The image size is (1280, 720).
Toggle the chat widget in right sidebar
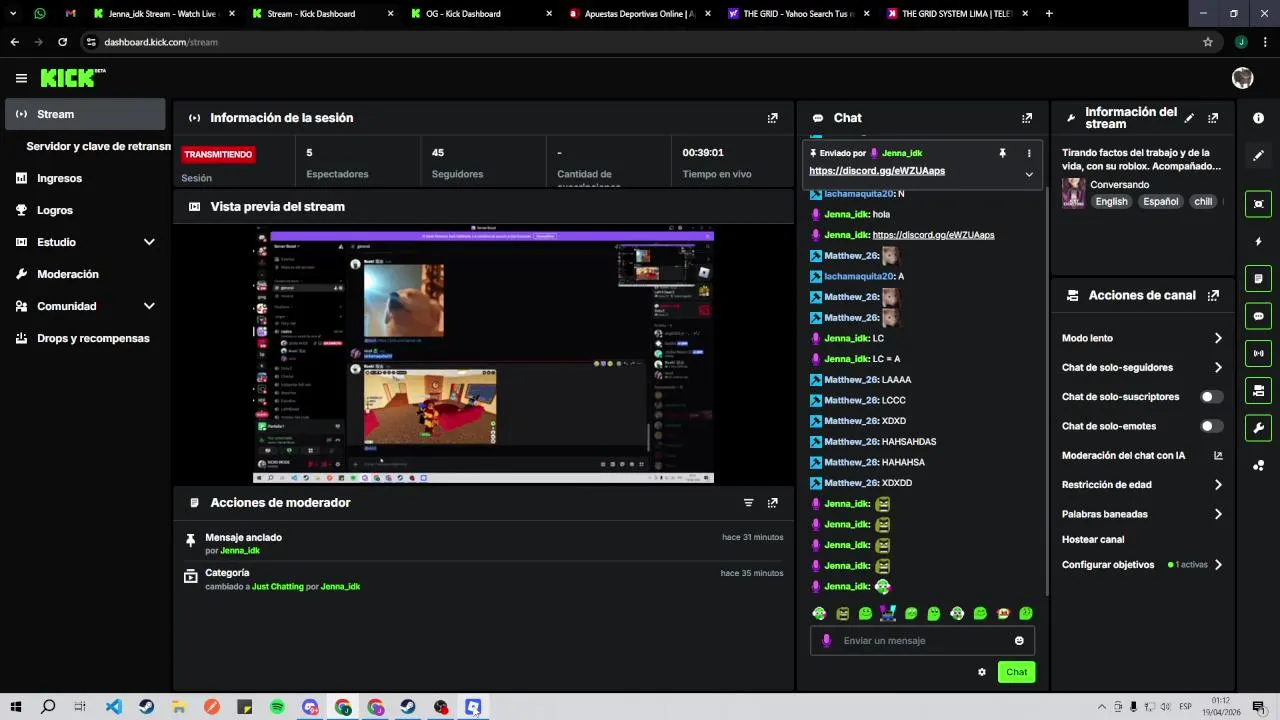pos(1258,316)
